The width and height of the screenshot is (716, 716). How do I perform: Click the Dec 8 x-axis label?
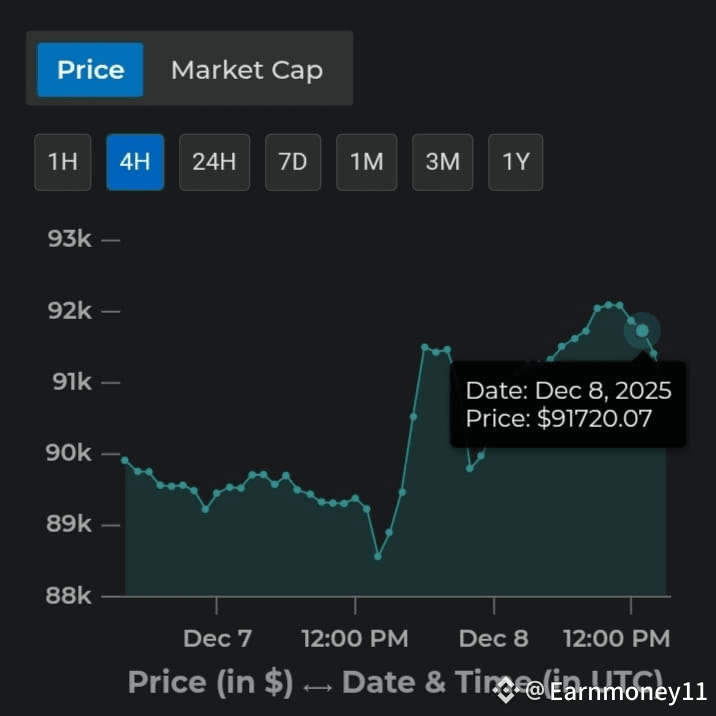pos(494,638)
